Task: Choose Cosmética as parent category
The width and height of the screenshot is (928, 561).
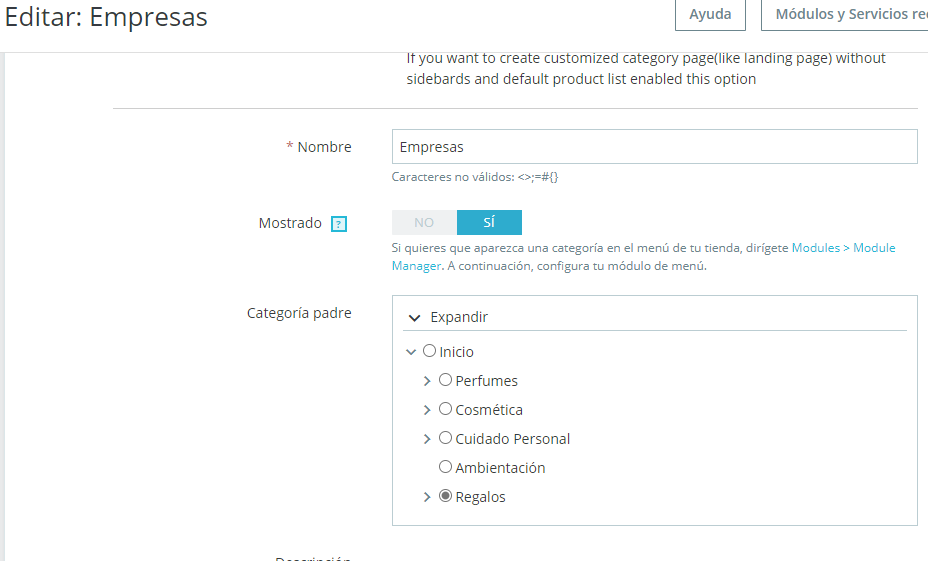Action: [446, 409]
